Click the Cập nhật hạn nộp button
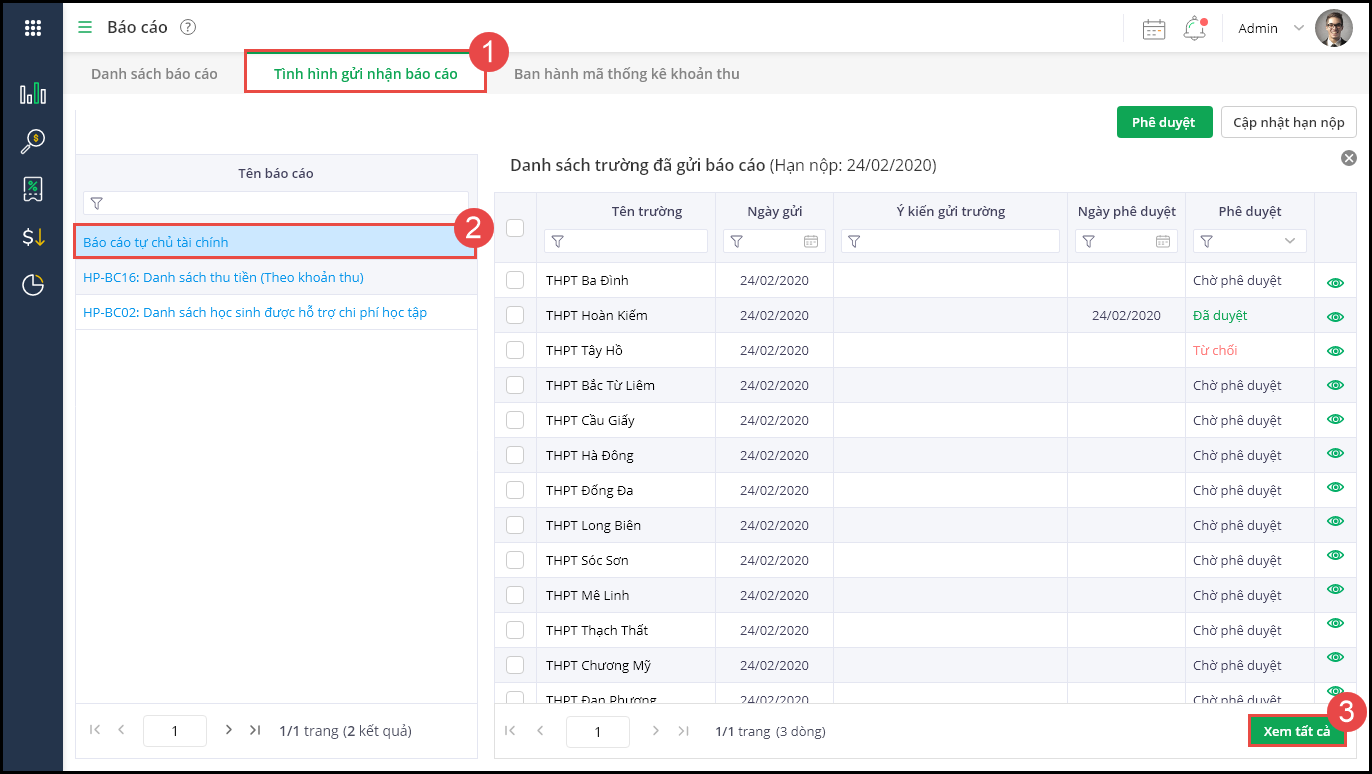Viewport: 1372px width, 774px height. tap(1288, 122)
